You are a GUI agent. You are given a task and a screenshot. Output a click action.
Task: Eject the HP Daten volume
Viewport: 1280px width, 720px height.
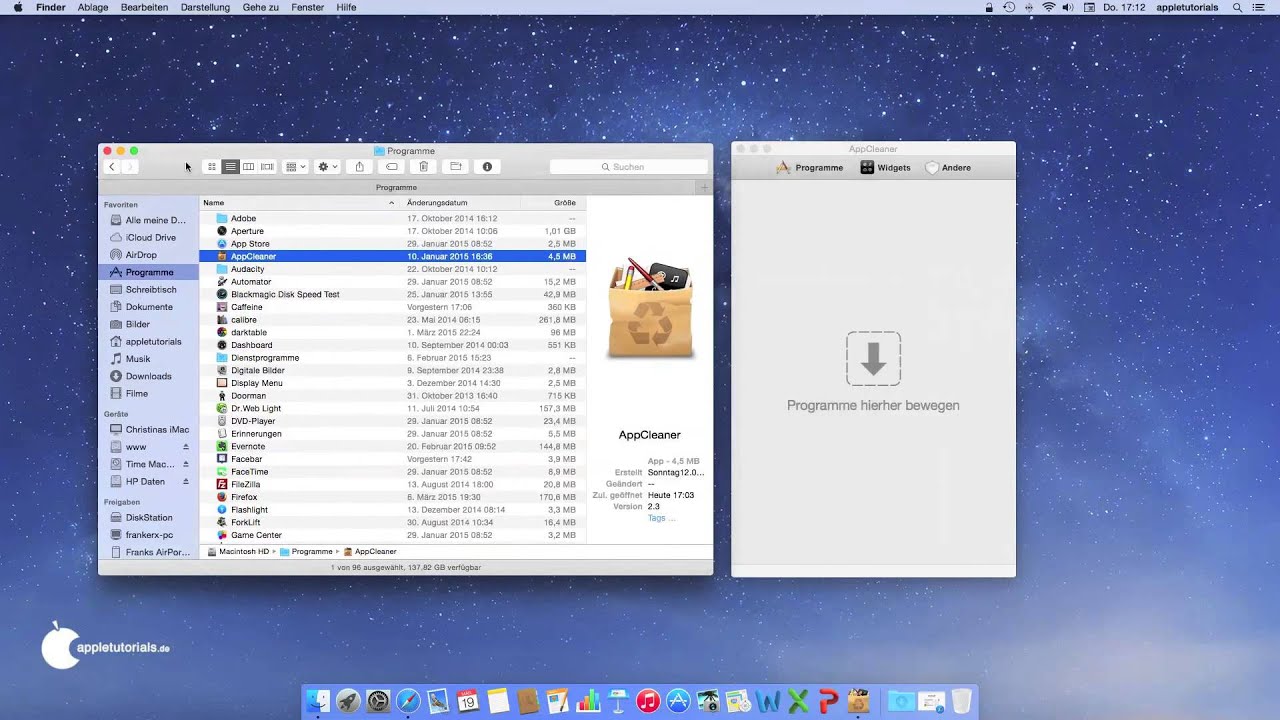(185, 482)
